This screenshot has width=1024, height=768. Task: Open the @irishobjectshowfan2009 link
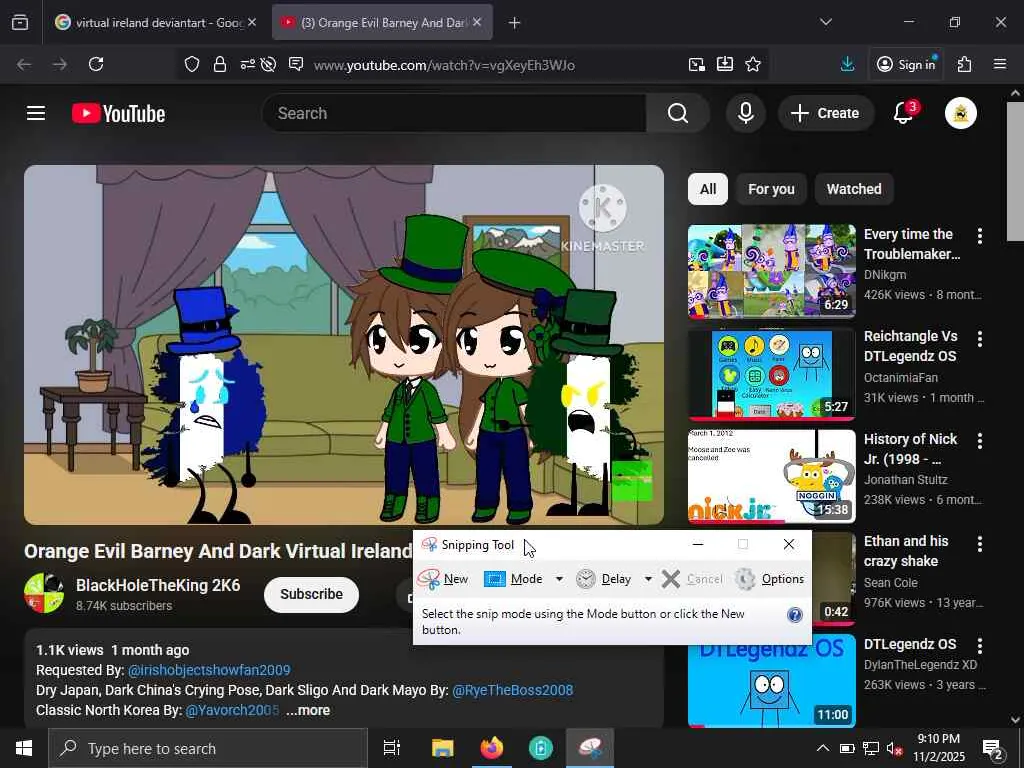209,670
